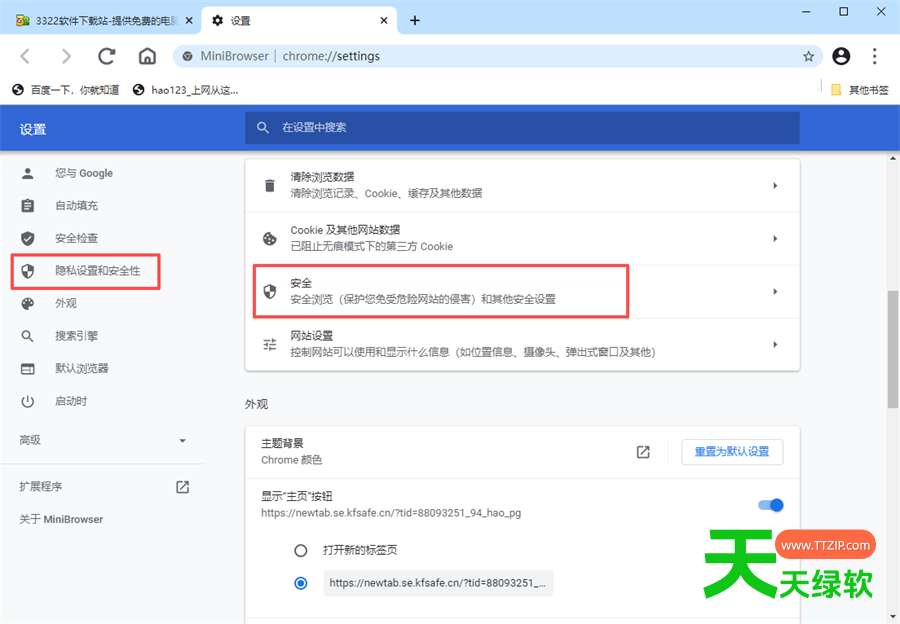
Task: Open 您与 Google in sidebar
Action: [84, 173]
